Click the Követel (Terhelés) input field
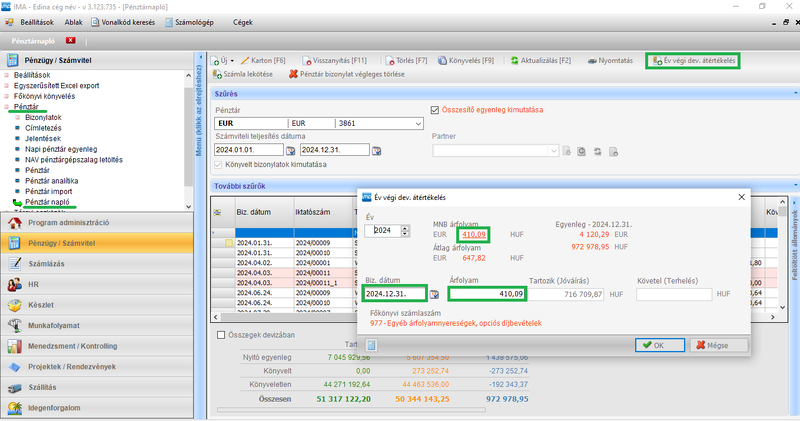Image resolution: width=800 pixels, height=421 pixels. click(x=673, y=294)
